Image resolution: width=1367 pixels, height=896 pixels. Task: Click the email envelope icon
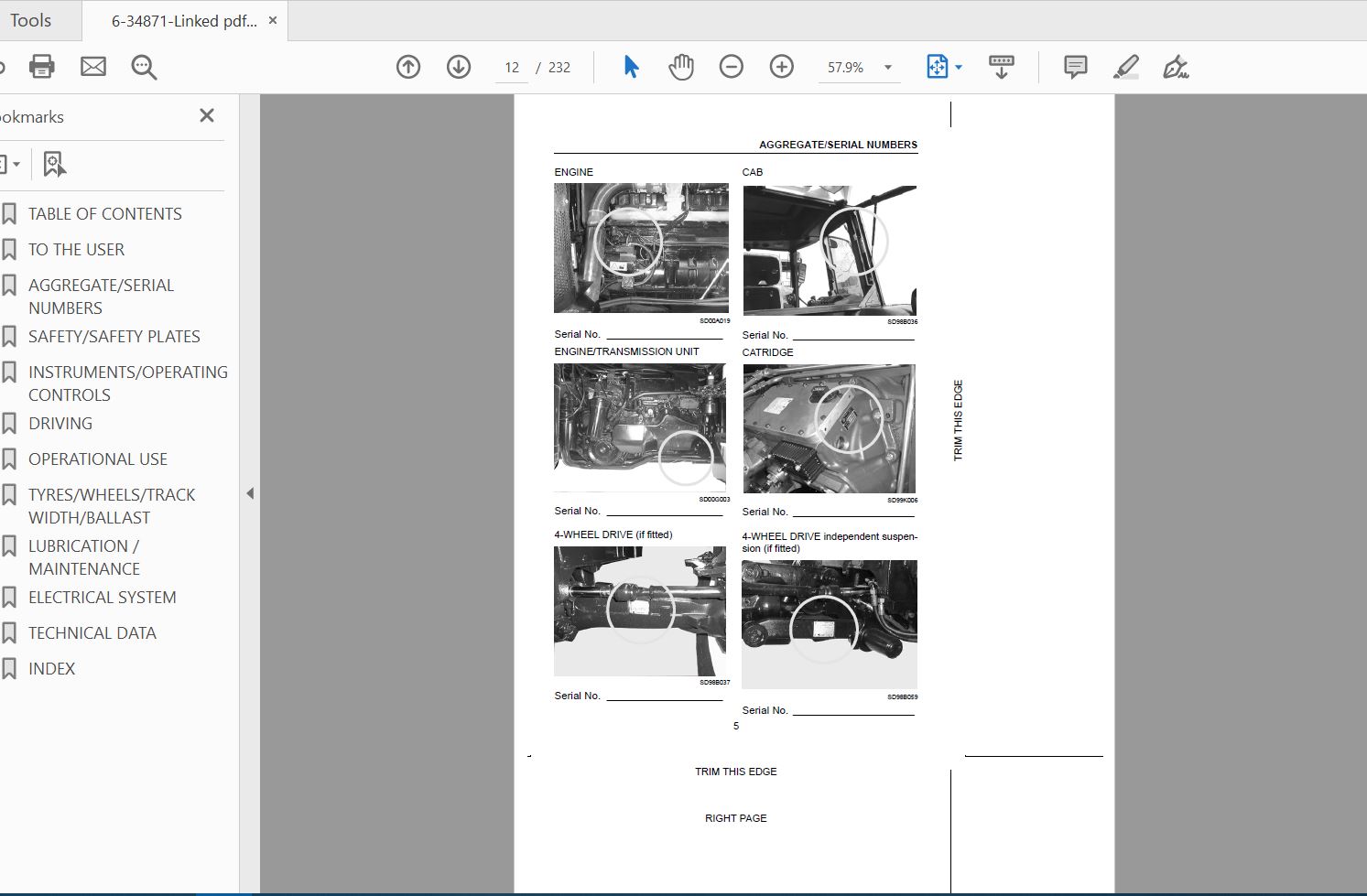pyautogui.click(x=93, y=67)
